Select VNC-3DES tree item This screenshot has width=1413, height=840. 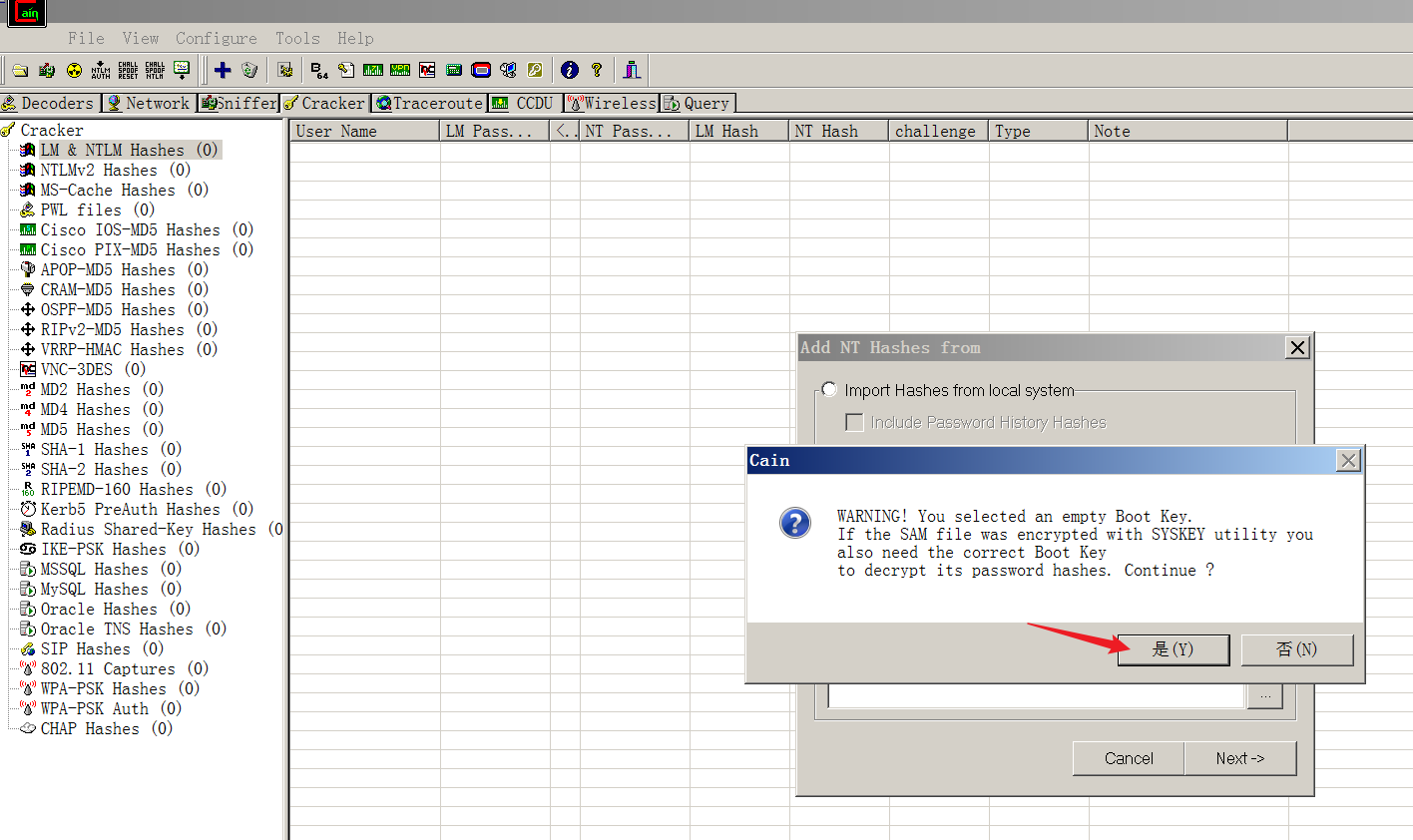tap(93, 369)
